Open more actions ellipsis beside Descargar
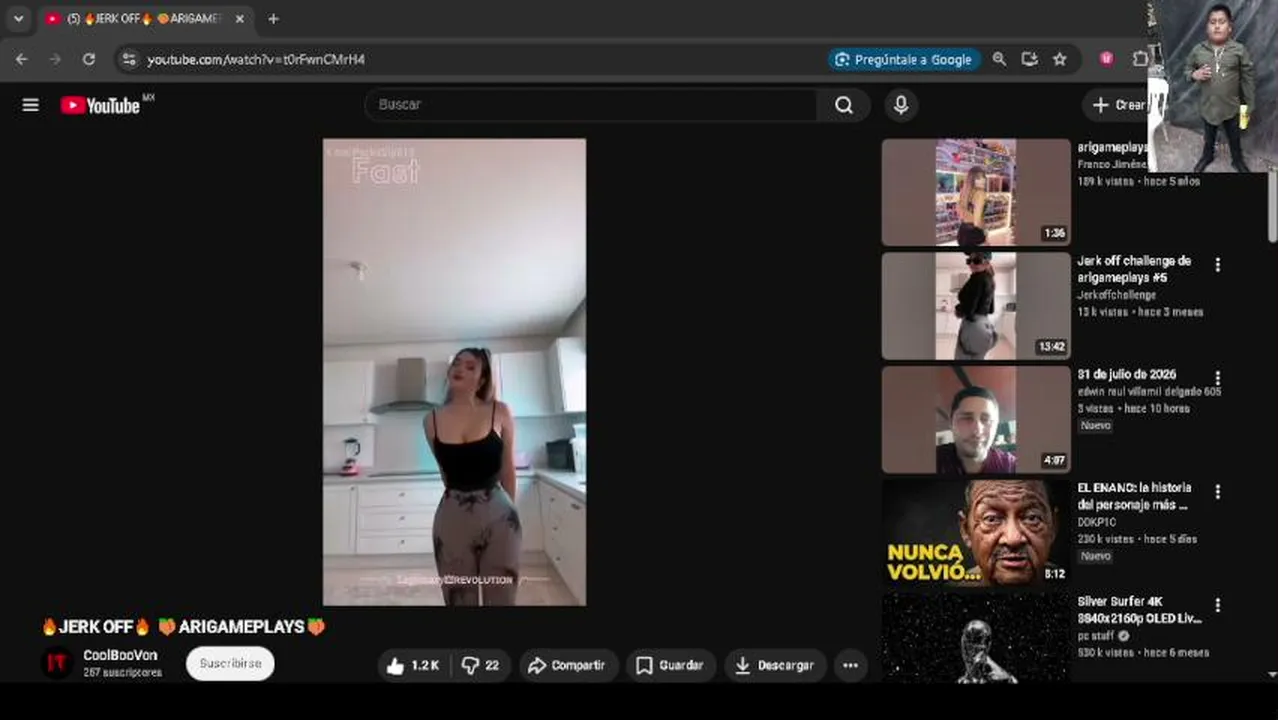Viewport: 1278px width, 720px height. (850, 665)
